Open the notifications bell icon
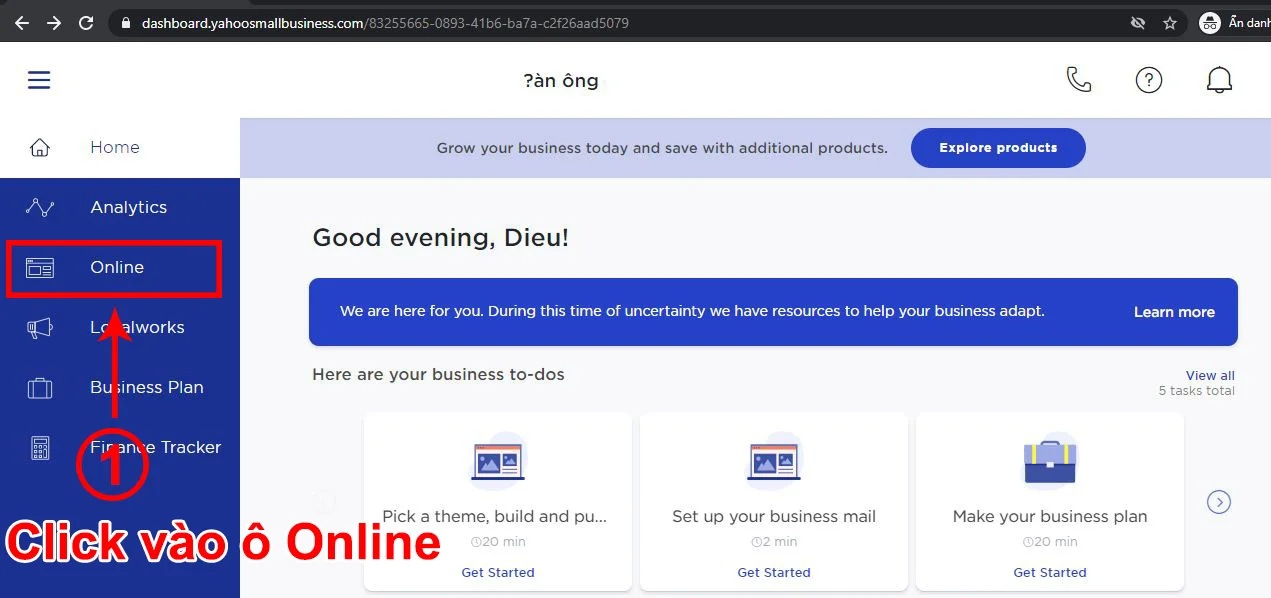1271x598 pixels. tap(1219, 80)
